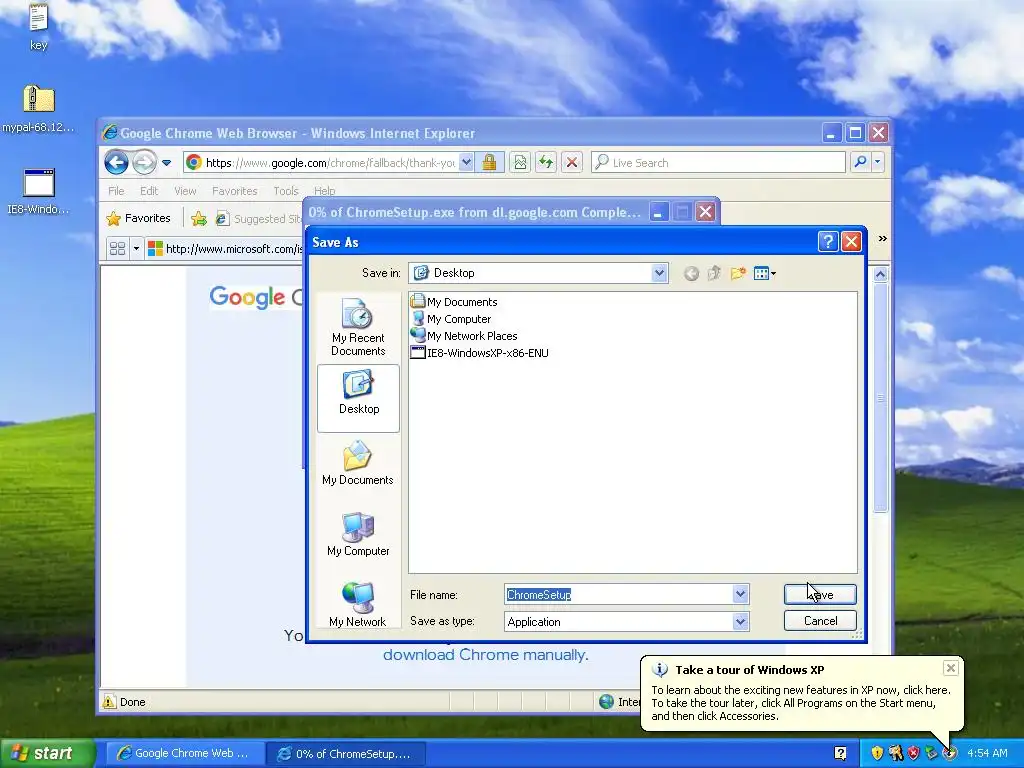
Task: Open Suggested Sites link in favorites bar
Action: coord(259,219)
